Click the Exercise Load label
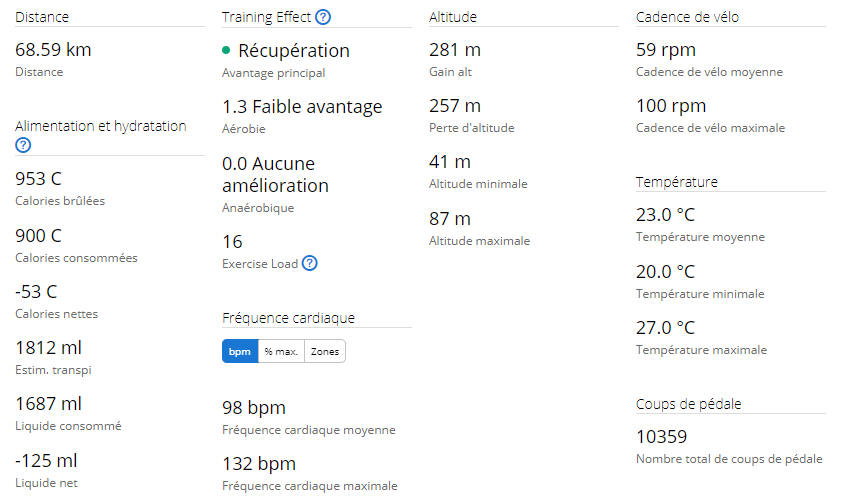 click(x=260, y=264)
